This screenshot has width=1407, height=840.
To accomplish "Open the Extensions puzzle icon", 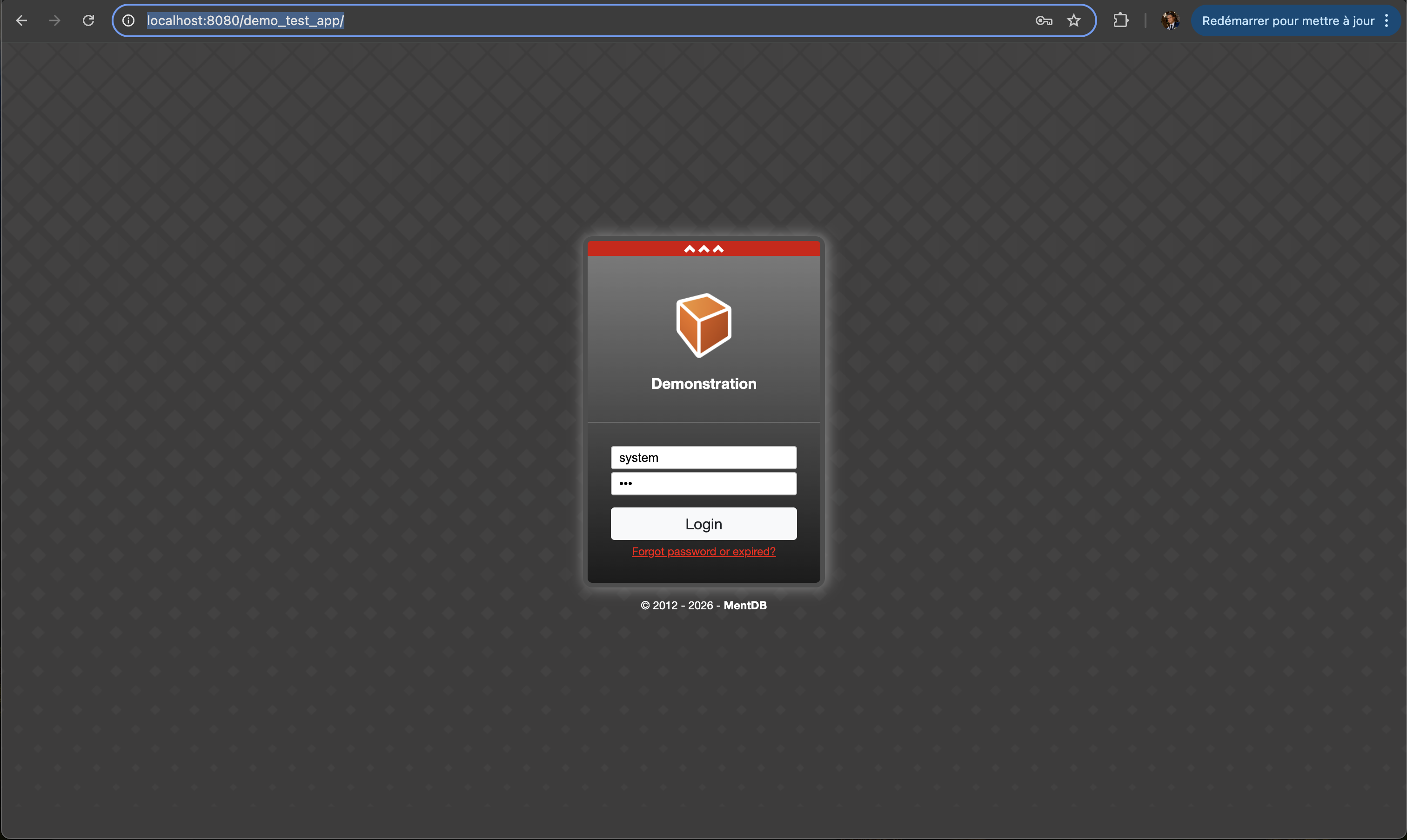I will tap(1120, 21).
